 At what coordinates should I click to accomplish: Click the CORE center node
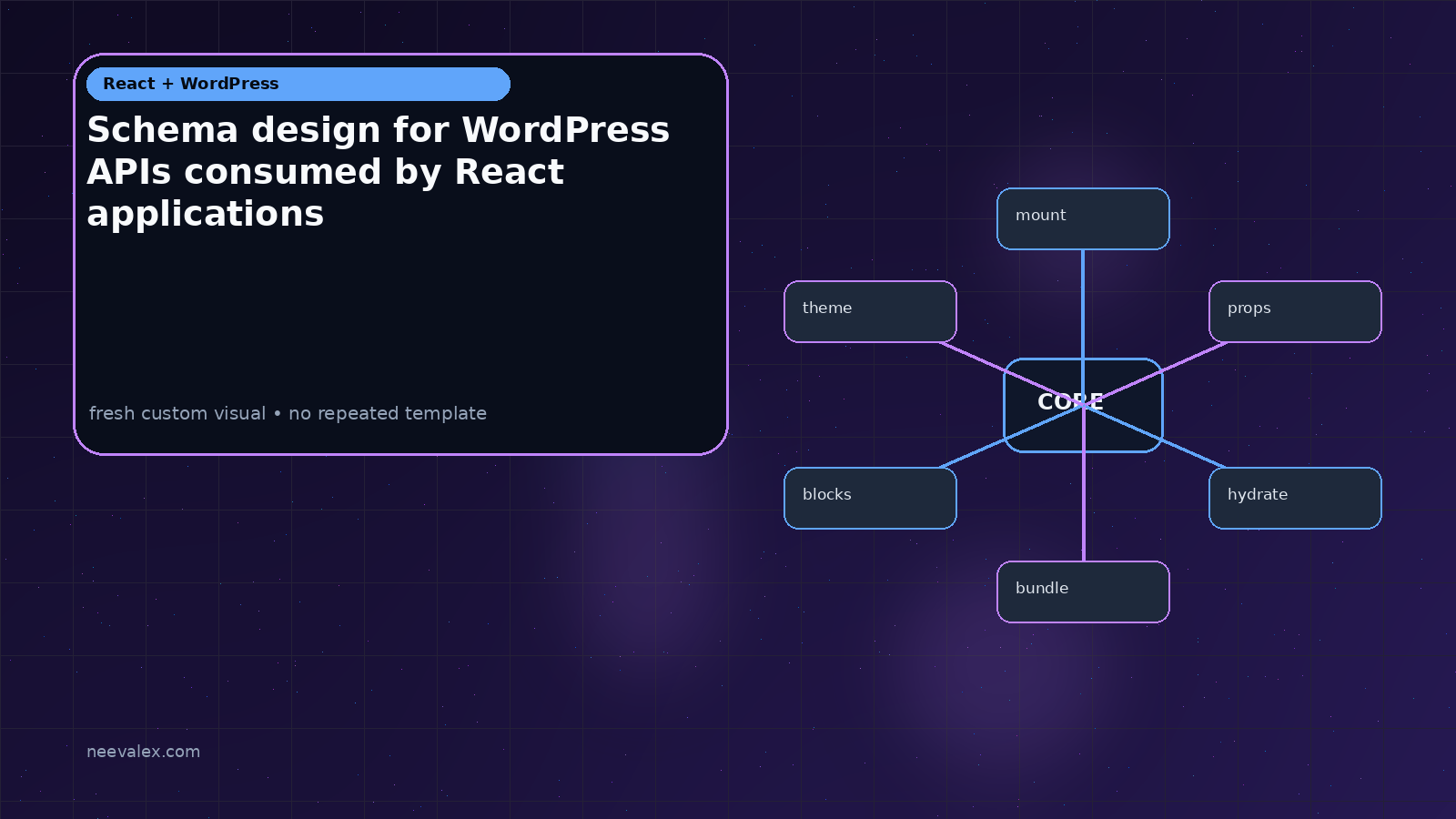[1083, 405]
